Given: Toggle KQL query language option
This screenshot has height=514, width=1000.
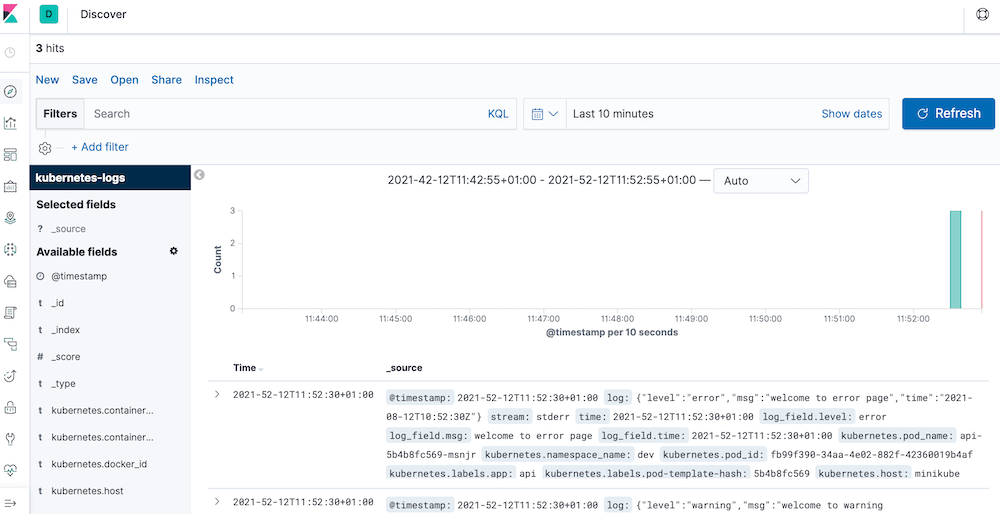Looking at the screenshot, I should coord(498,114).
